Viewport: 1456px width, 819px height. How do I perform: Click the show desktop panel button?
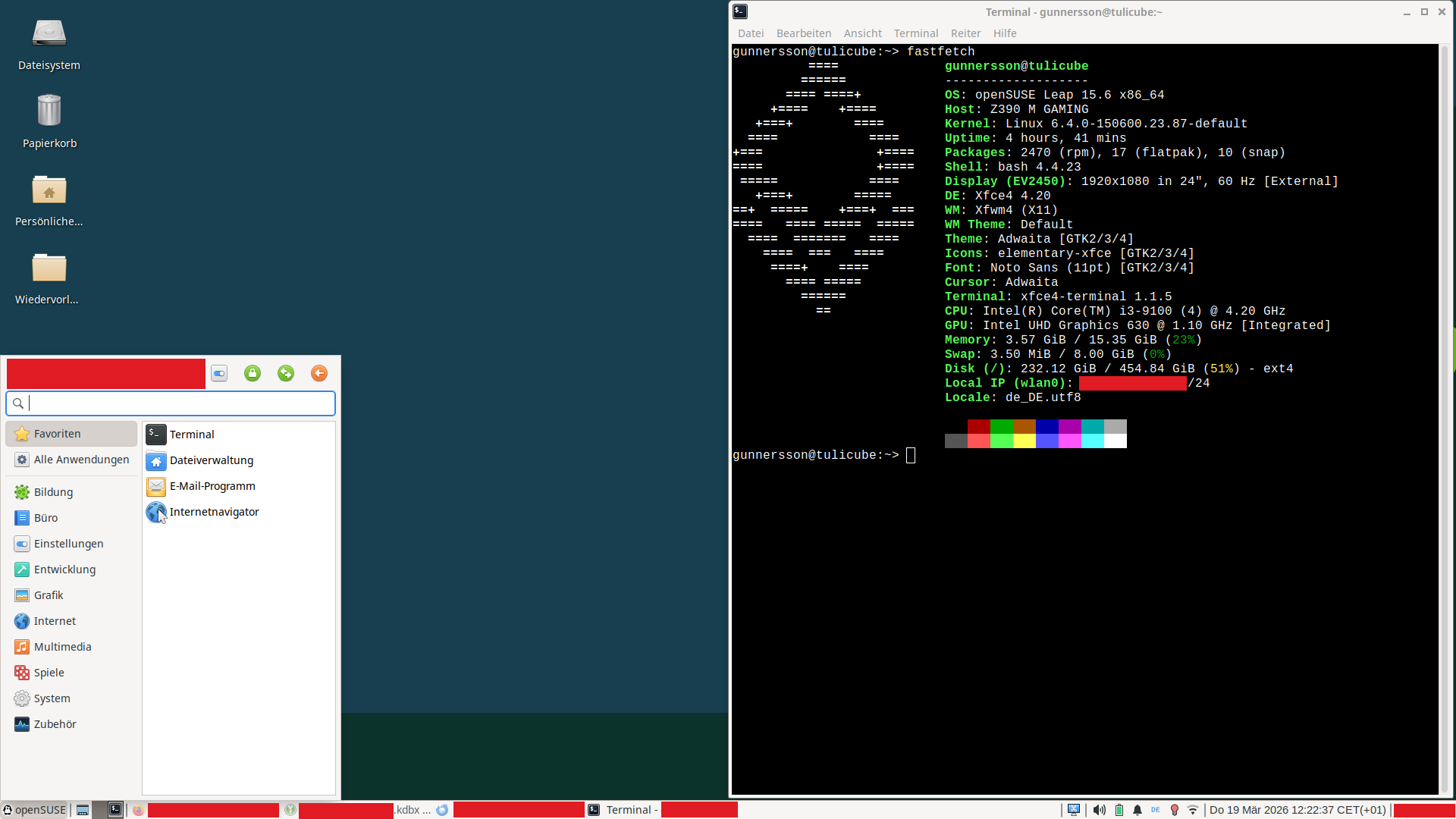(83, 810)
